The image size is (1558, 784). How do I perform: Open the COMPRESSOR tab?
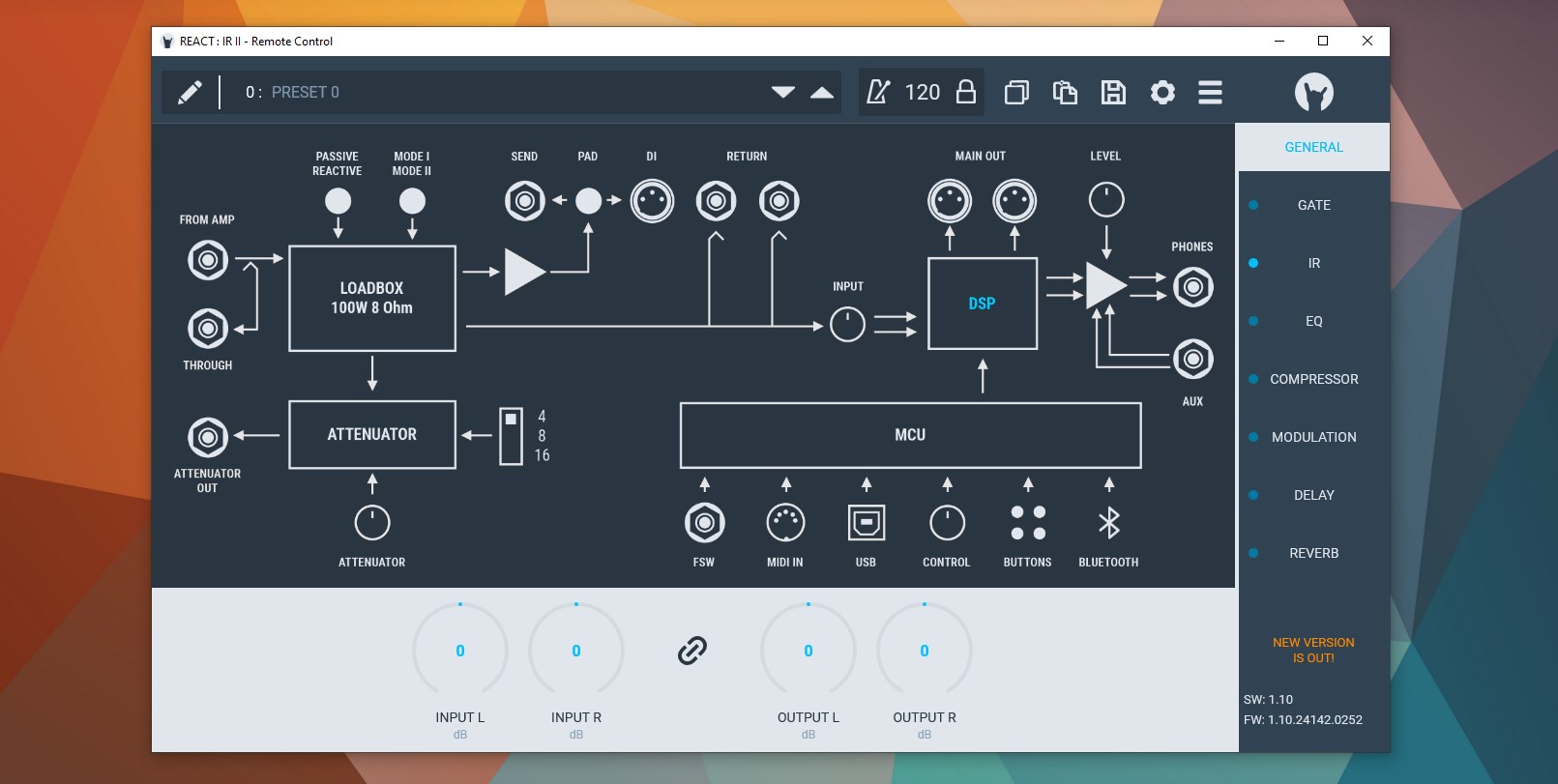click(x=1314, y=379)
